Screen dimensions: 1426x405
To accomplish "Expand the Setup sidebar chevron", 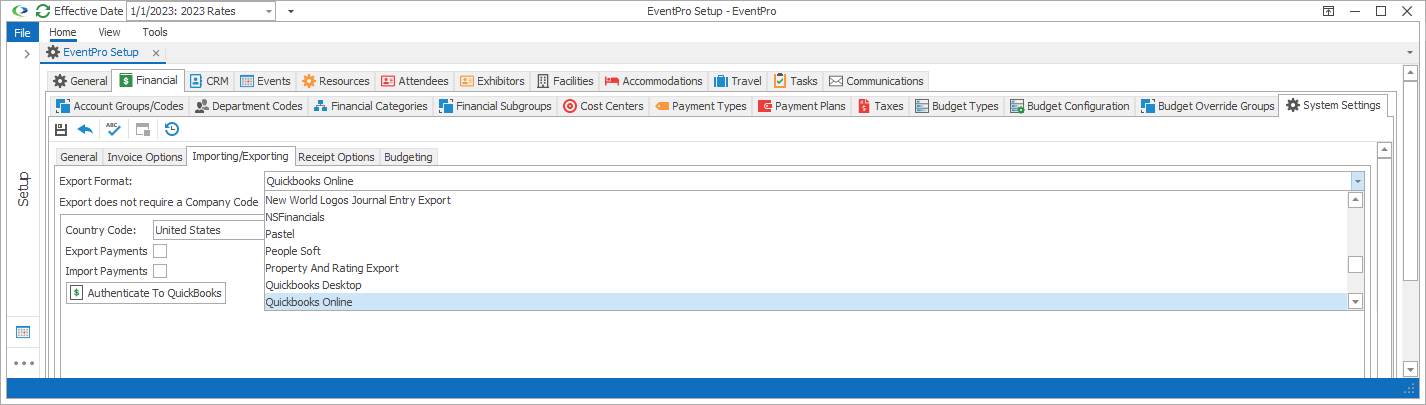I will [27, 53].
